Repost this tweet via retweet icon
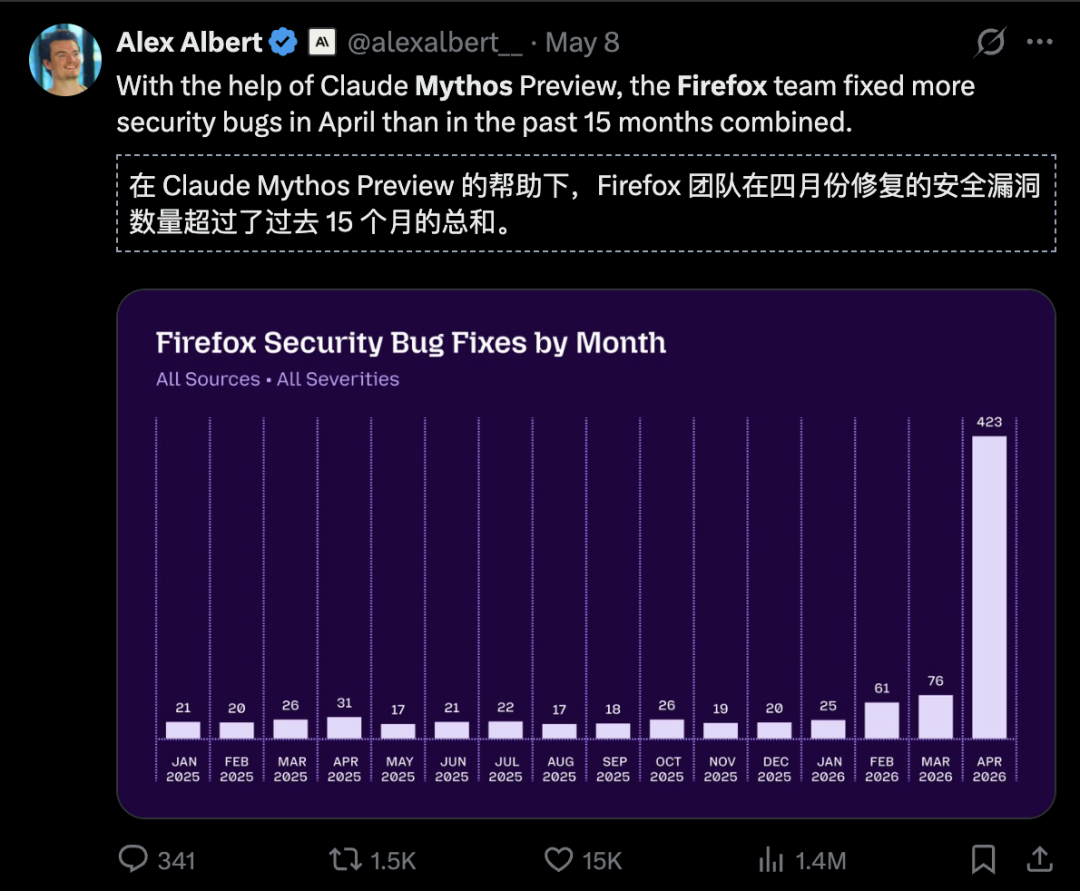 tap(345, 859)
